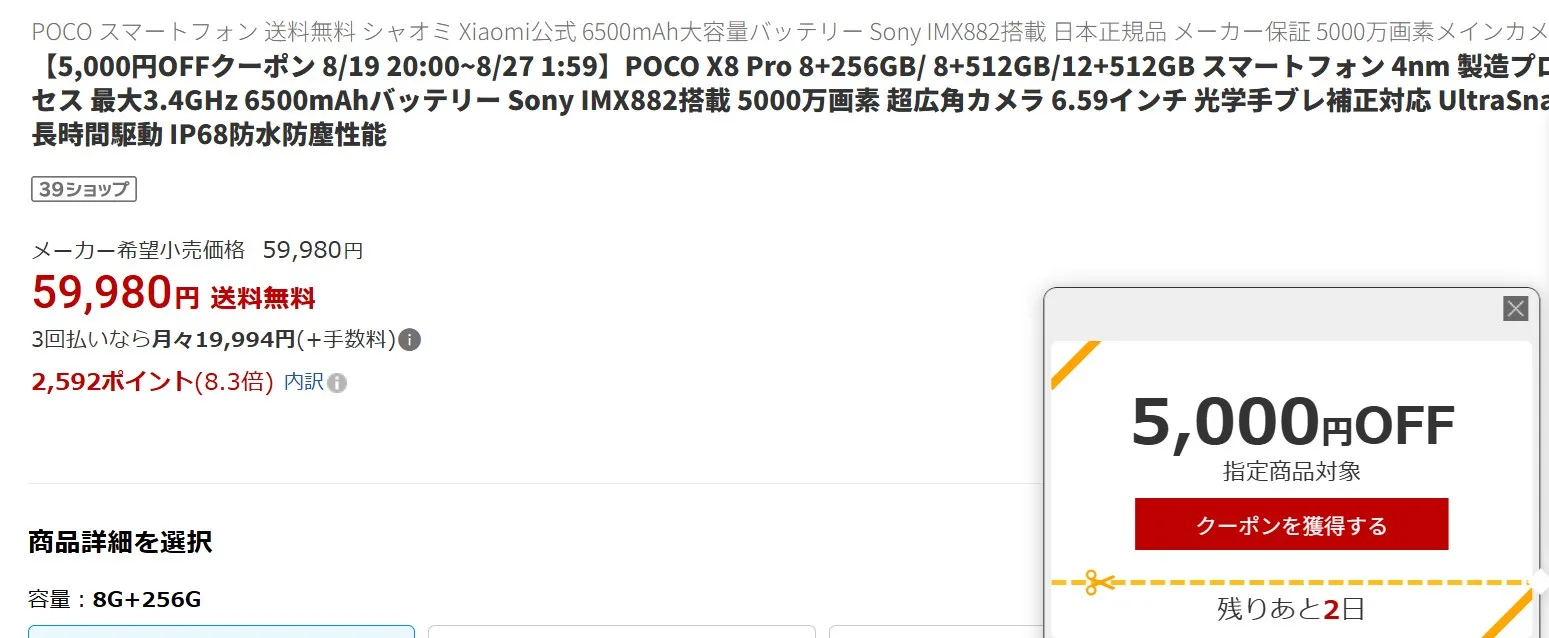Click the 5,000円OFF coupon amount
The image size is (1549, 638).
pyautogui.click(x=1292, y=422)
